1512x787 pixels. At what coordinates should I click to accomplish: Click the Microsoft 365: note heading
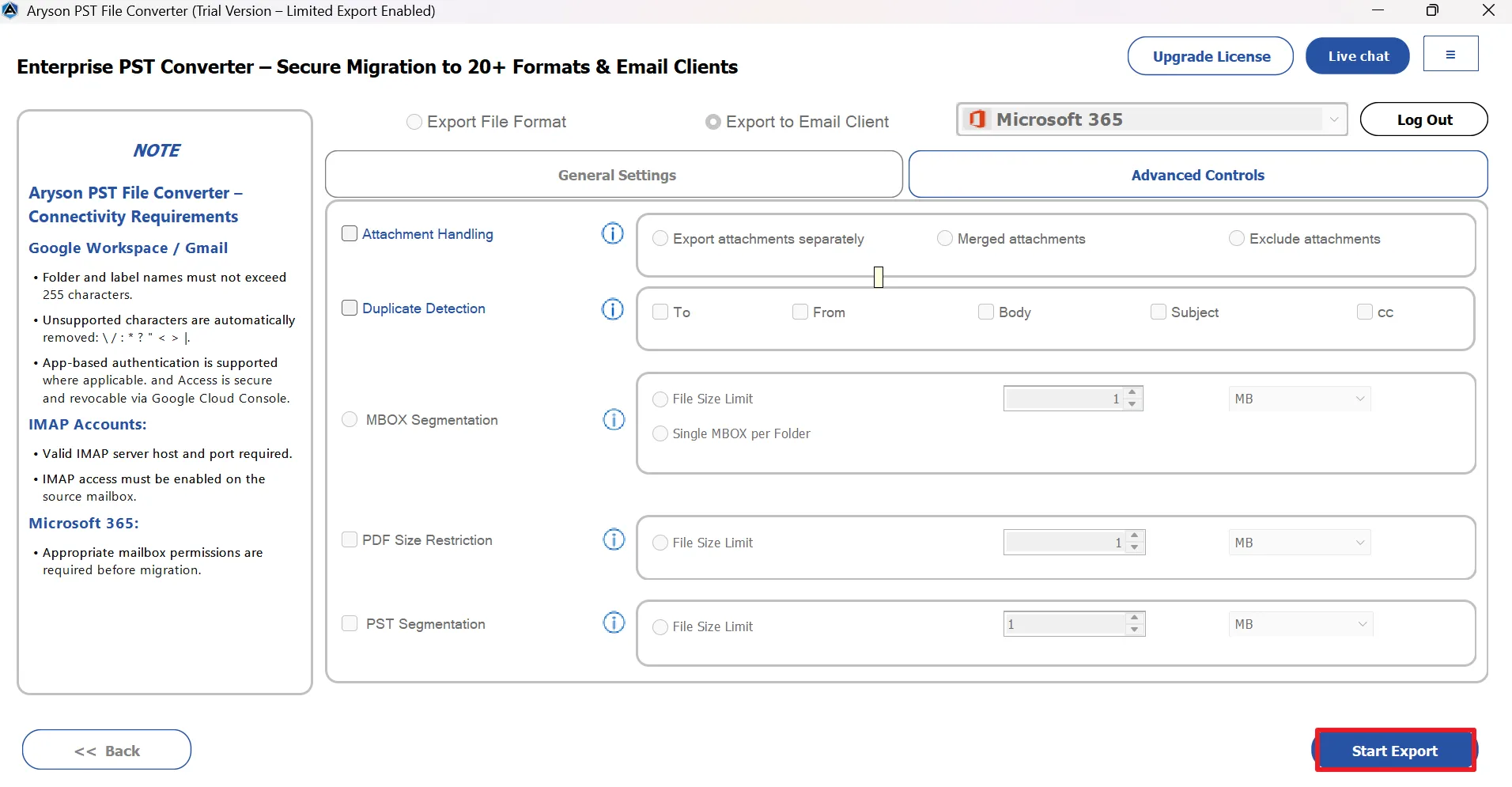[x=84, y=523]
